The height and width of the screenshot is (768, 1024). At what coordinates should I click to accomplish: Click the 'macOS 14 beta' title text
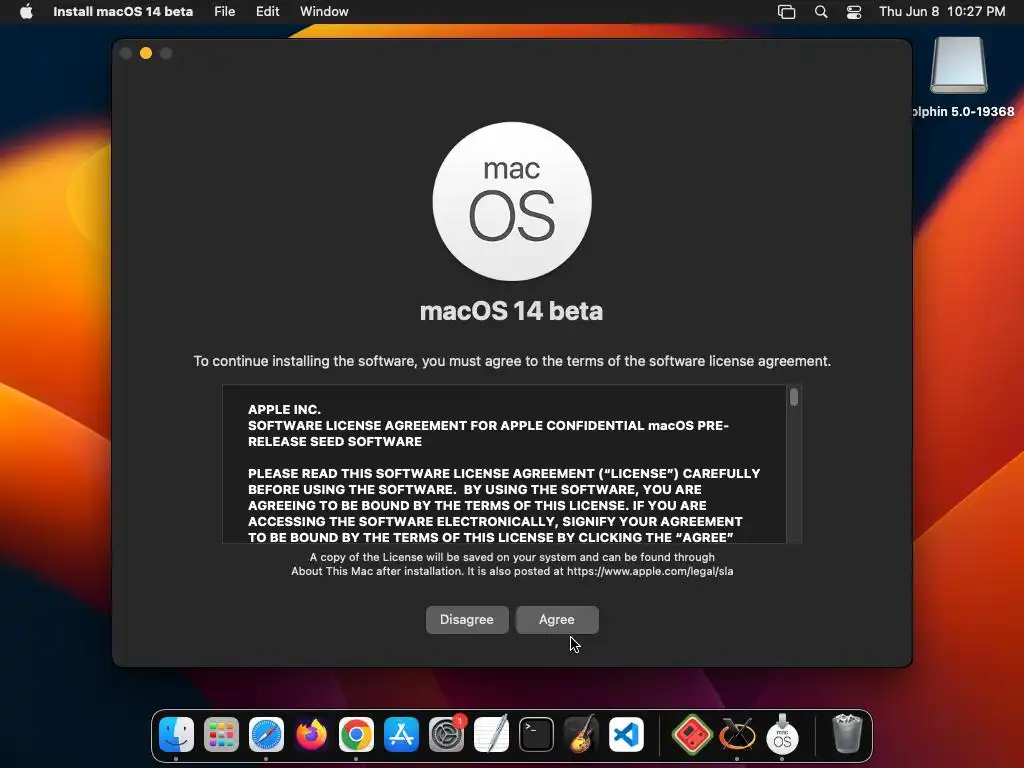click(x=511, y=311)
